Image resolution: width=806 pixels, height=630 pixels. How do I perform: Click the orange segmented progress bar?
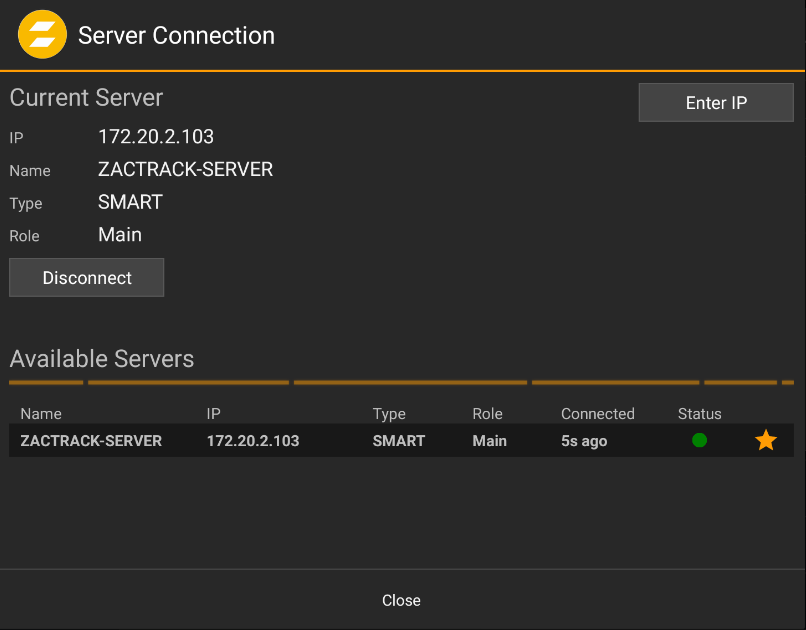(403, 382)
